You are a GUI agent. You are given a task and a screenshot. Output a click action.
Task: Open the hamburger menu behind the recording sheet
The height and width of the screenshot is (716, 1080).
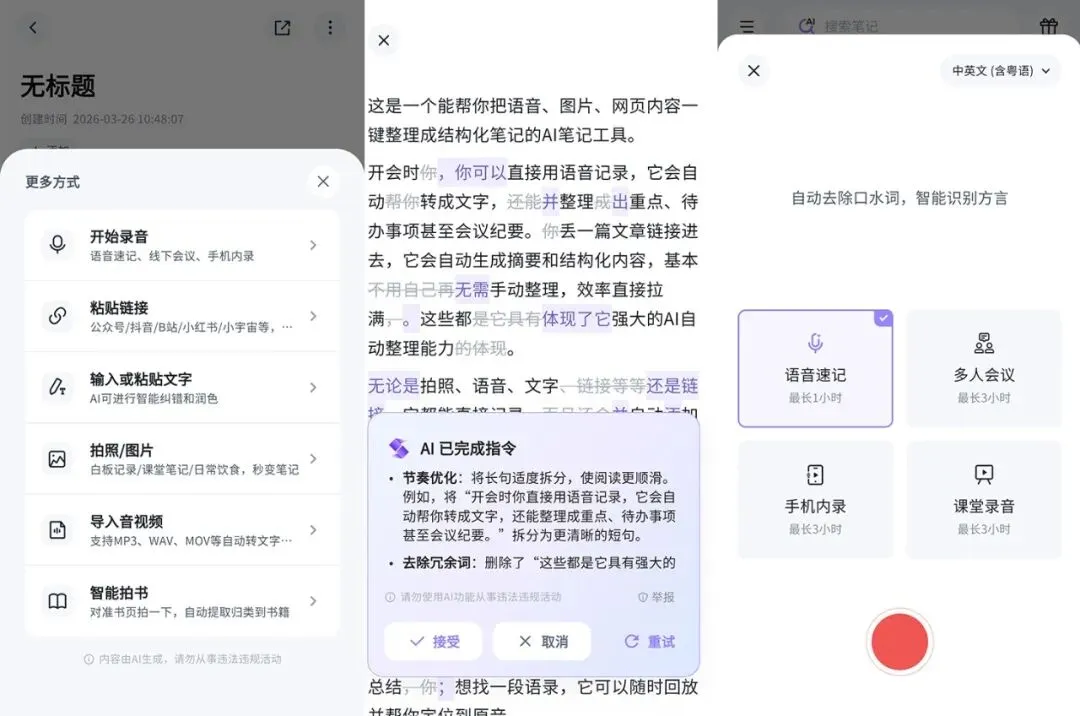[x=747, y=26]
